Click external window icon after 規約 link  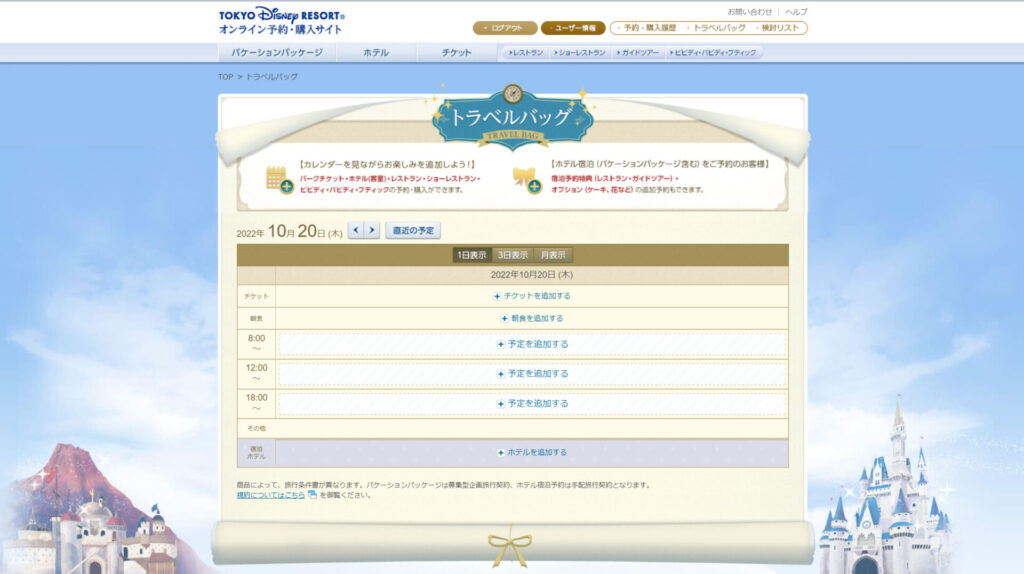coord(312,495)
